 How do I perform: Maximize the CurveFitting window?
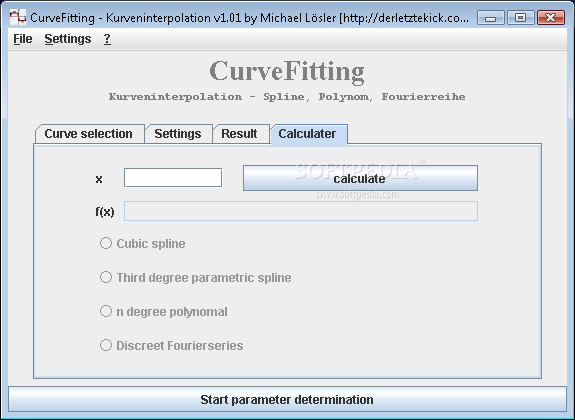520,18
